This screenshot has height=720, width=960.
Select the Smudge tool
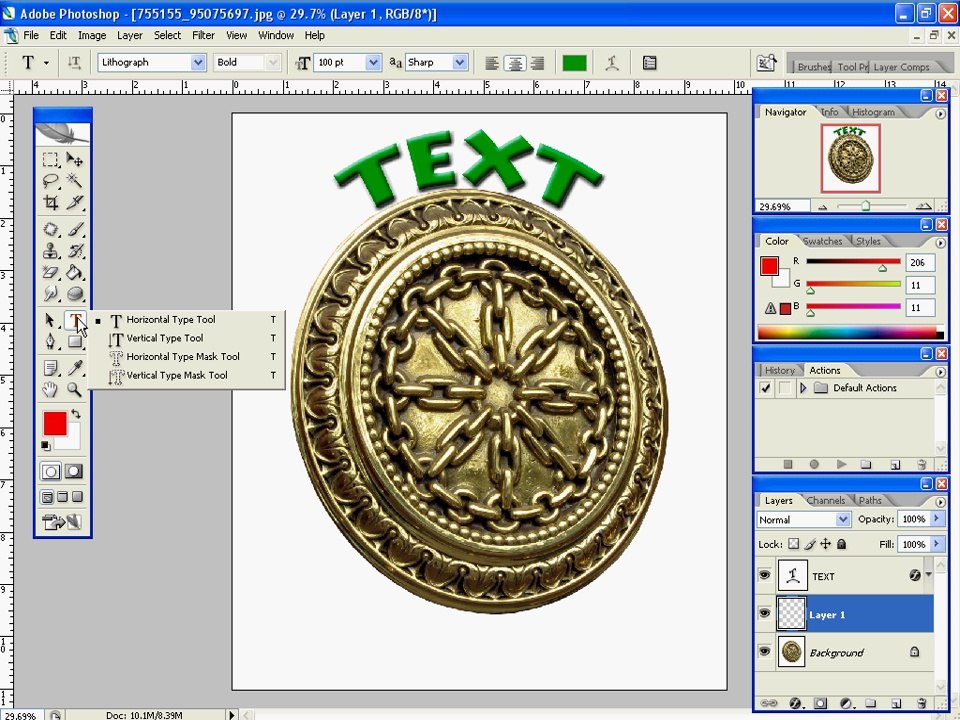pyautogui.click(x=51, y=293)
